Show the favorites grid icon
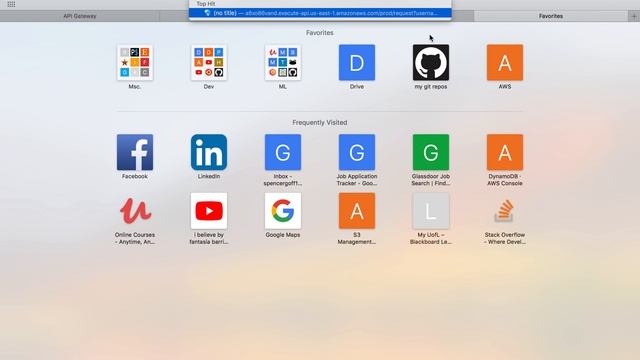The height and width of the screenshot is (360, 640). 11,4
